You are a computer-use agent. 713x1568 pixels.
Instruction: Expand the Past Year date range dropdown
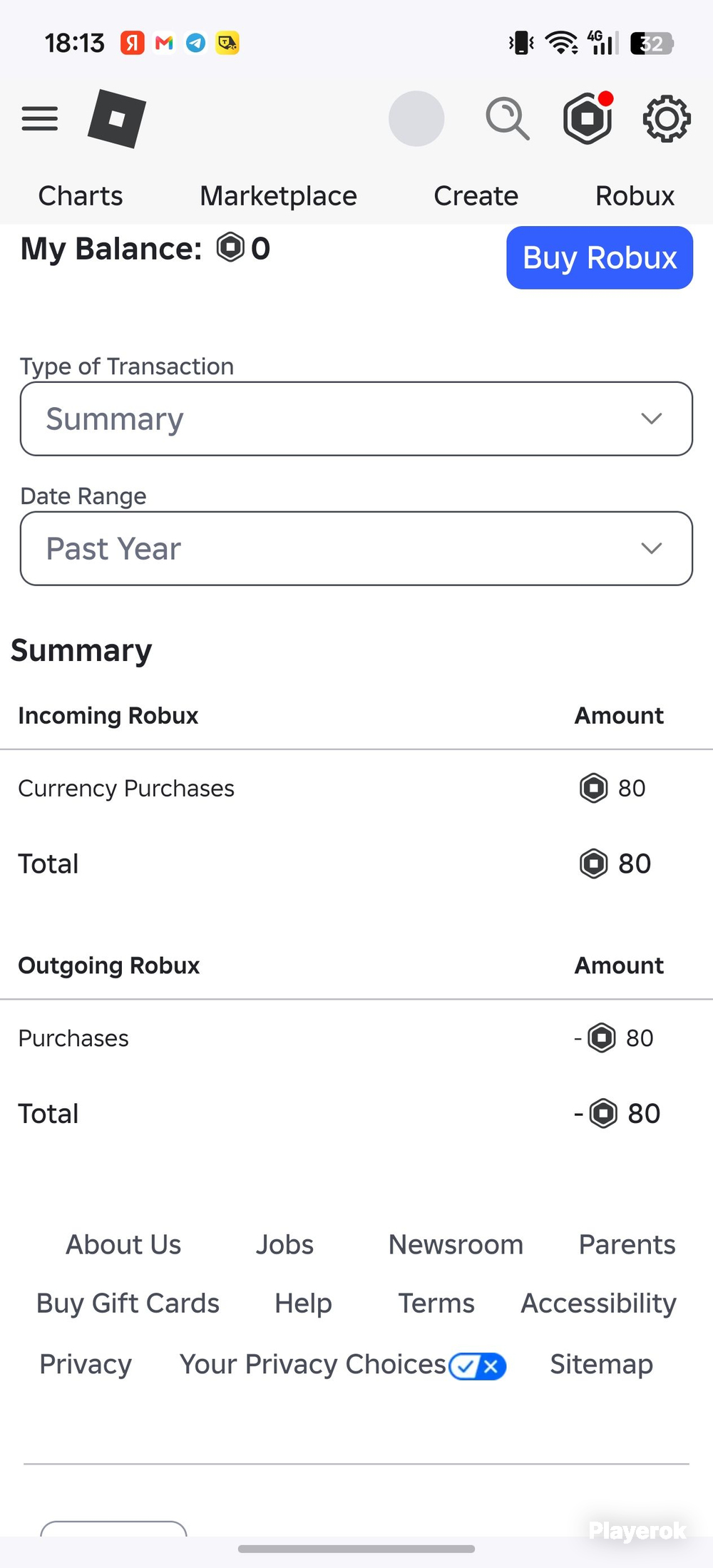(x=356, y=548)
